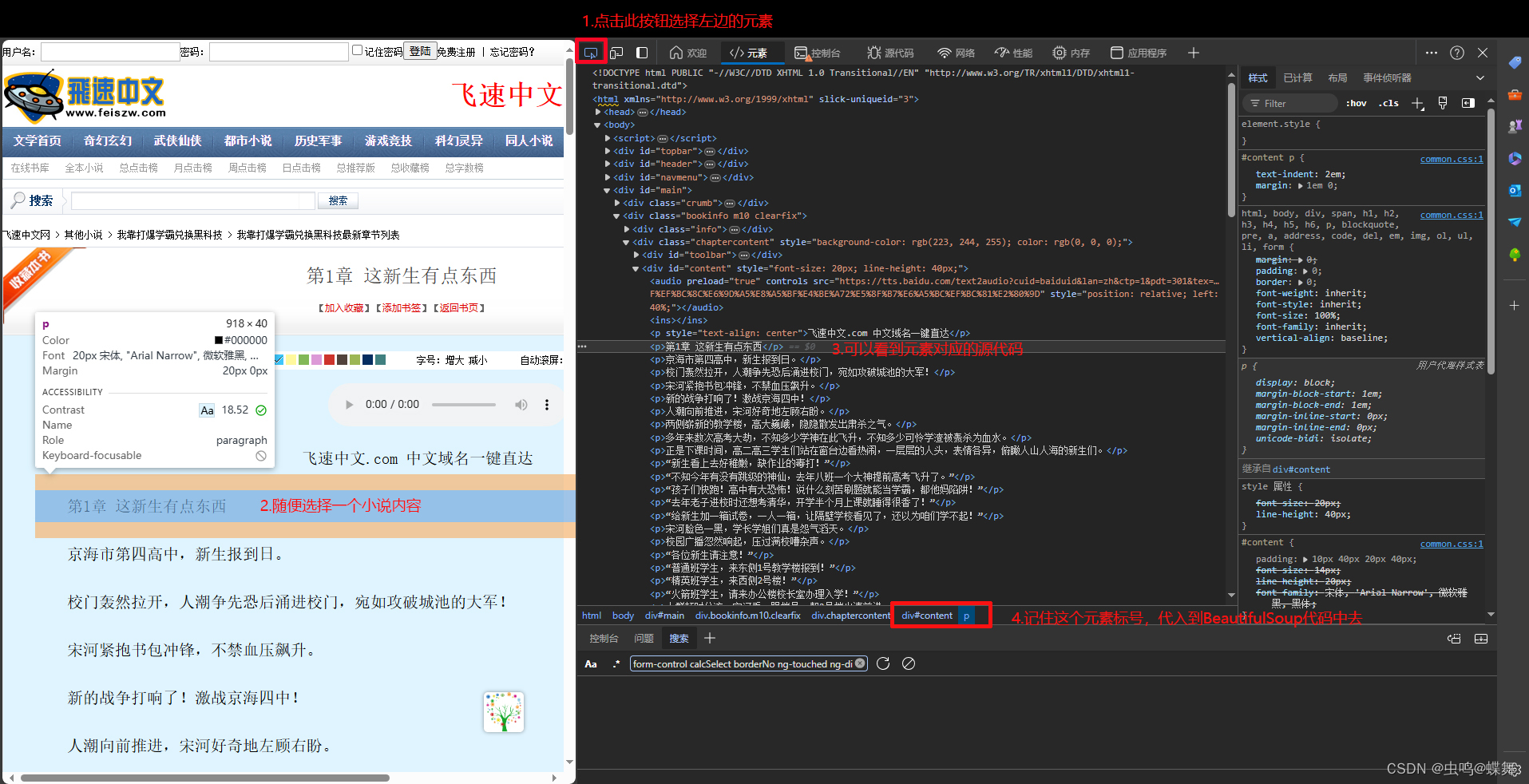Select div#content in breadcrumb bar
The width and height of the screenshot is (1529, 784).
pos(927,616)
